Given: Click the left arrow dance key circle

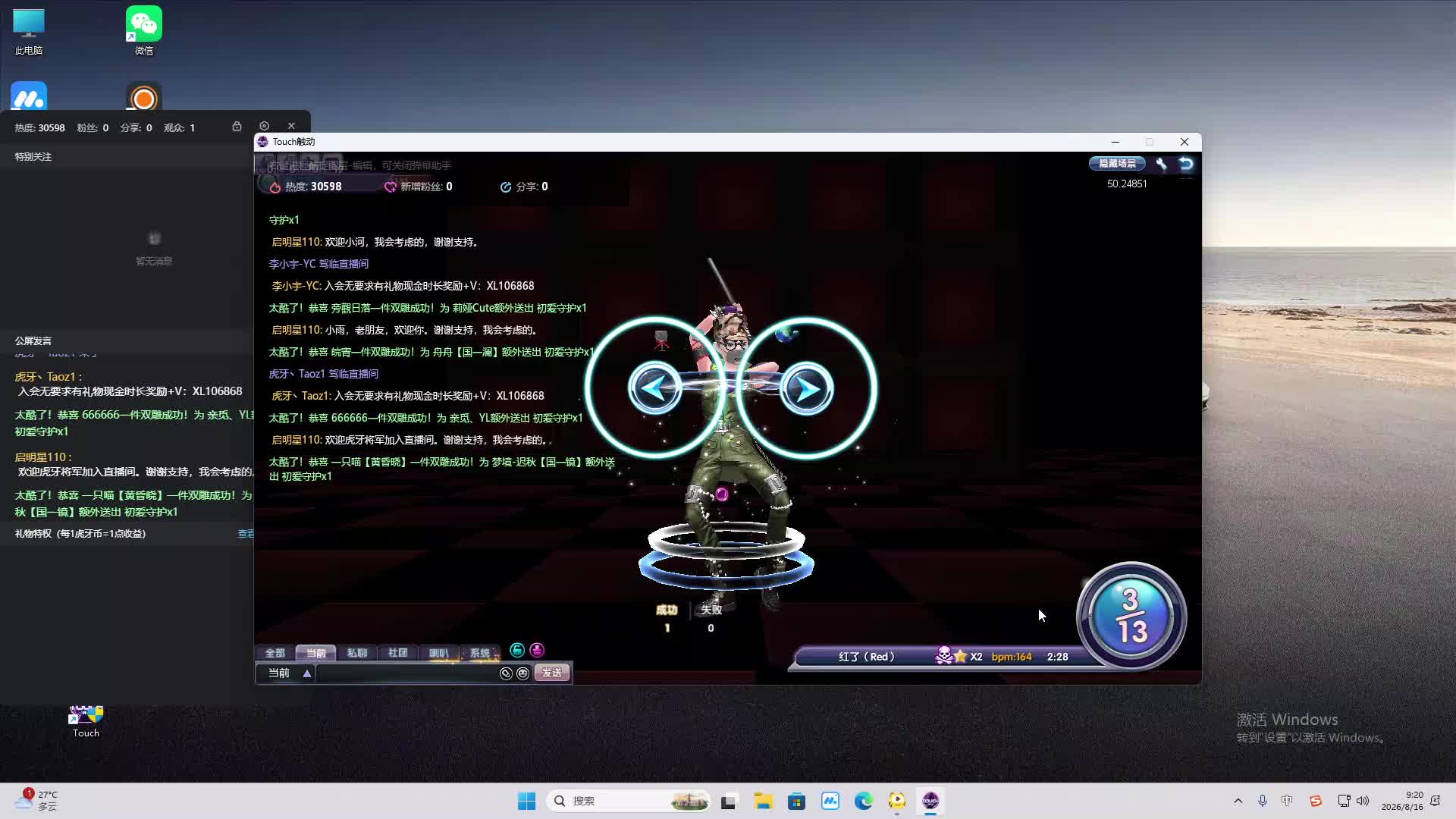Looking at the screenshot, I should click(655, 388).
